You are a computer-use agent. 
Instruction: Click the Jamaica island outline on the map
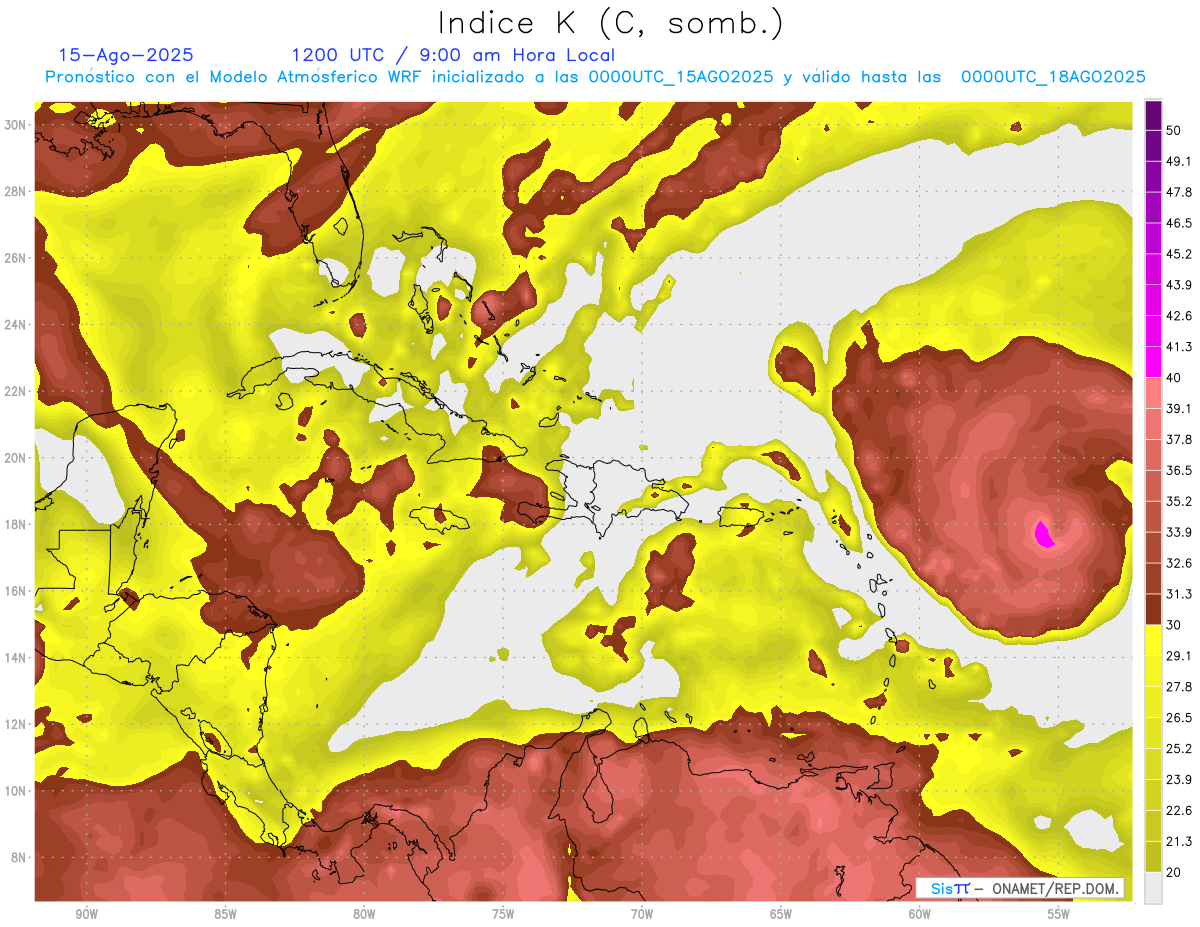pos(440,517)
